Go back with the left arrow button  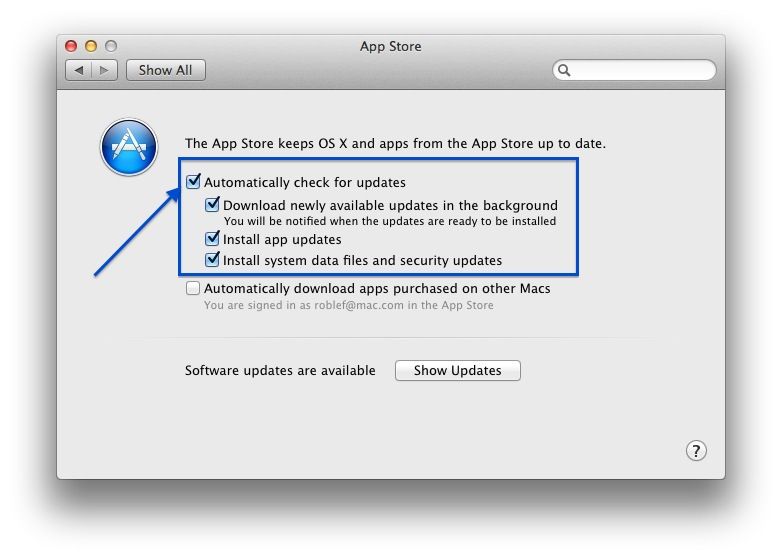79,70
